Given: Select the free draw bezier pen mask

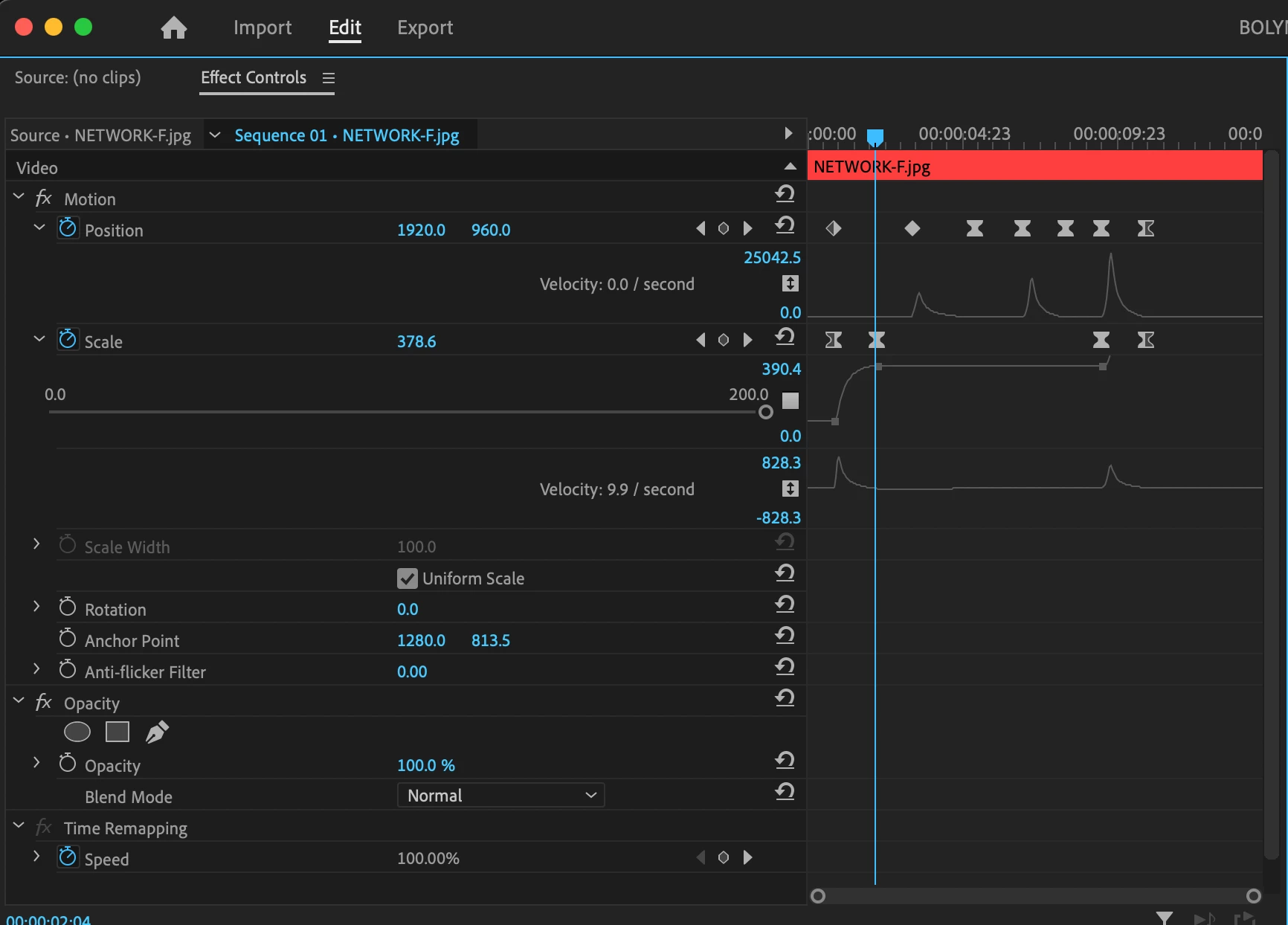Looking at the screenshot, I should point(157,732).
